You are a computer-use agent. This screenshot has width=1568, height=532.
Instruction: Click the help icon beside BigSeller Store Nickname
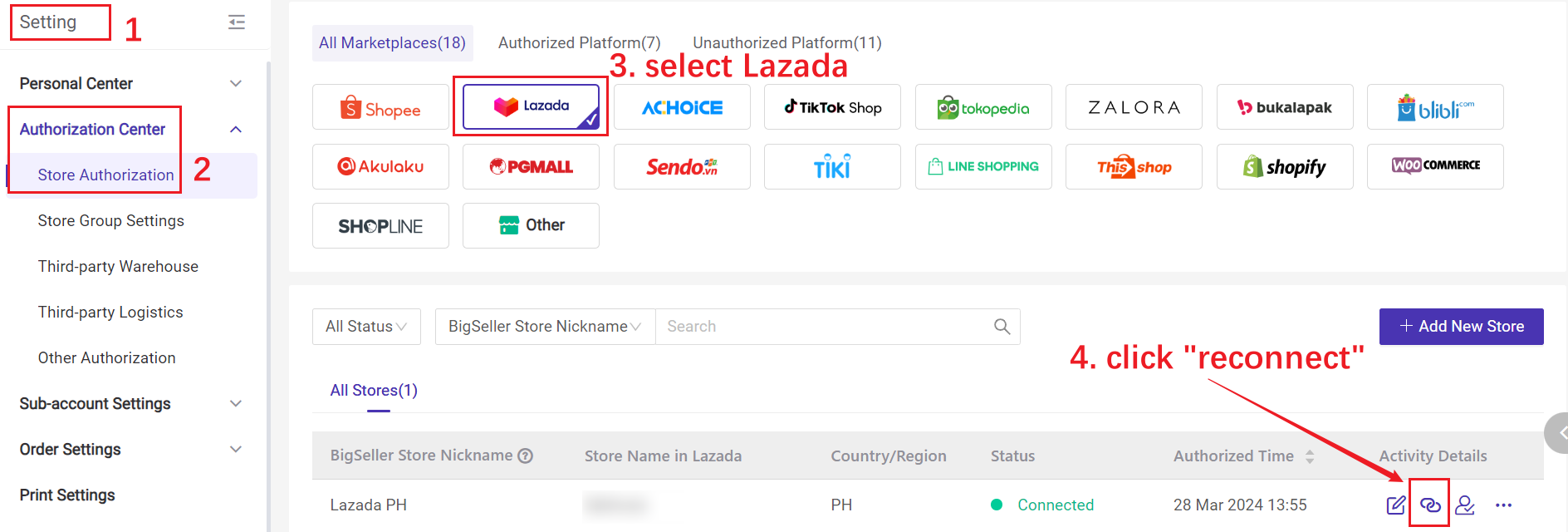tap(526, 456)
